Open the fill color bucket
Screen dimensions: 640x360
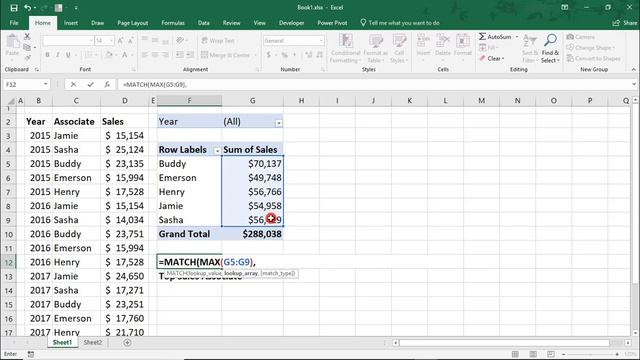(109, 55)
